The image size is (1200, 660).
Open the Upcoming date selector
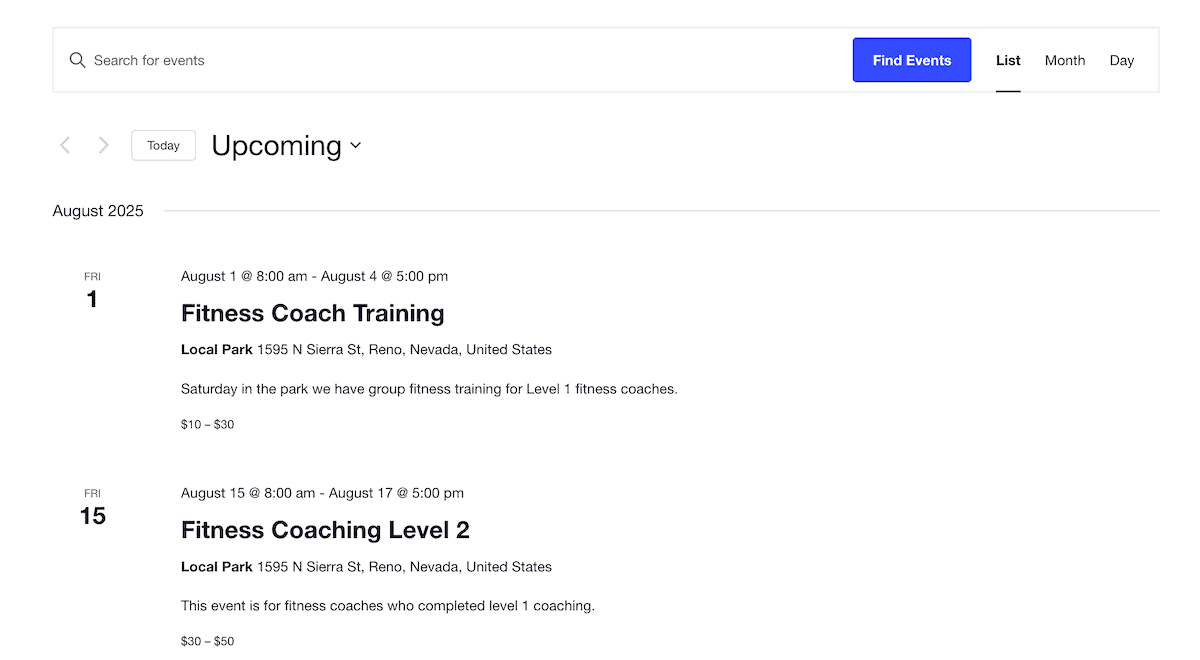[277, 146]
